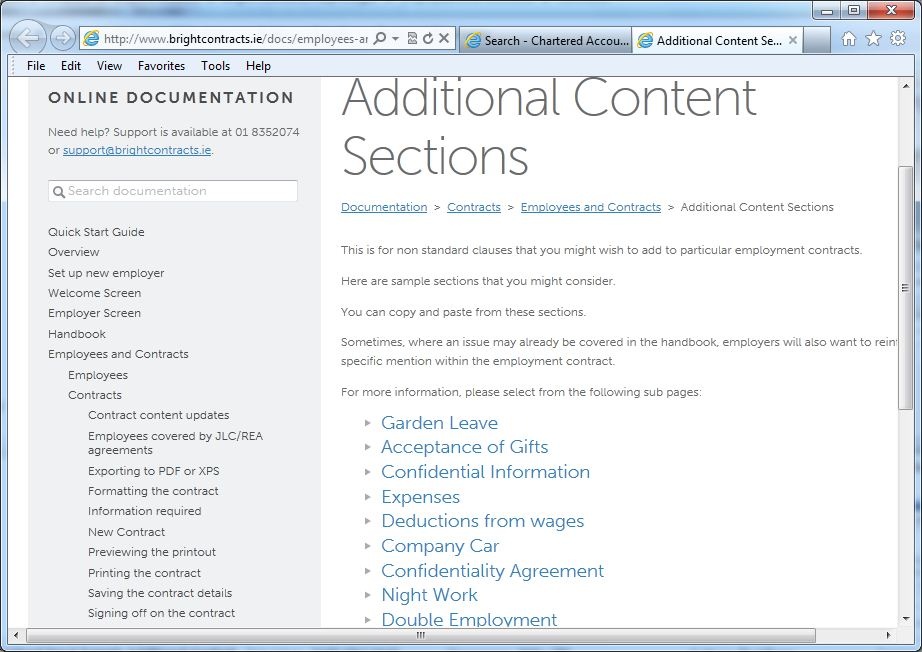Click the address bar URL field
Screen dimensions: 922x652
(x=235, y=39)
